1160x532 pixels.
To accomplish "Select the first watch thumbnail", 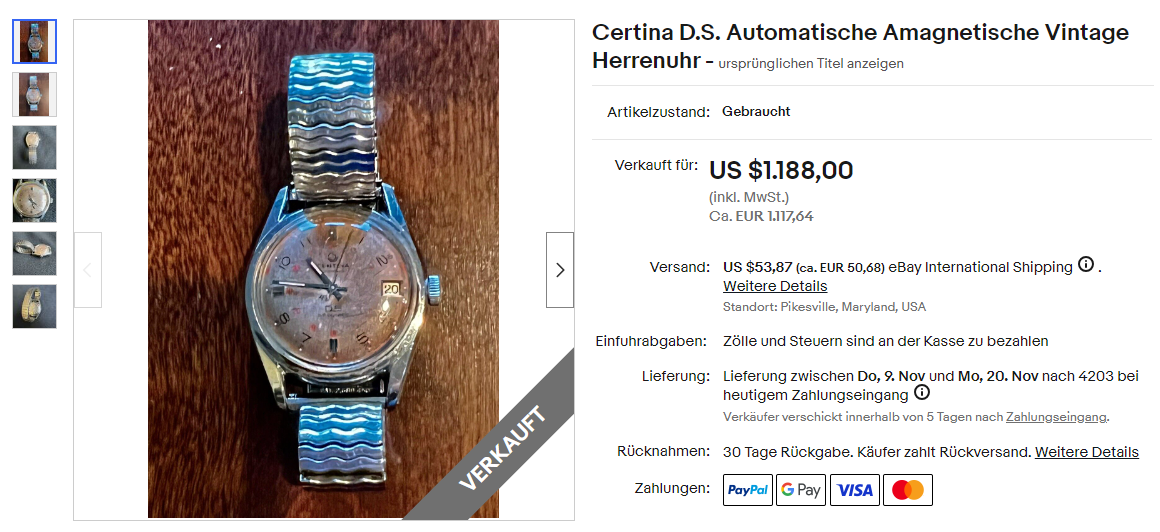I will click(35, 41).
